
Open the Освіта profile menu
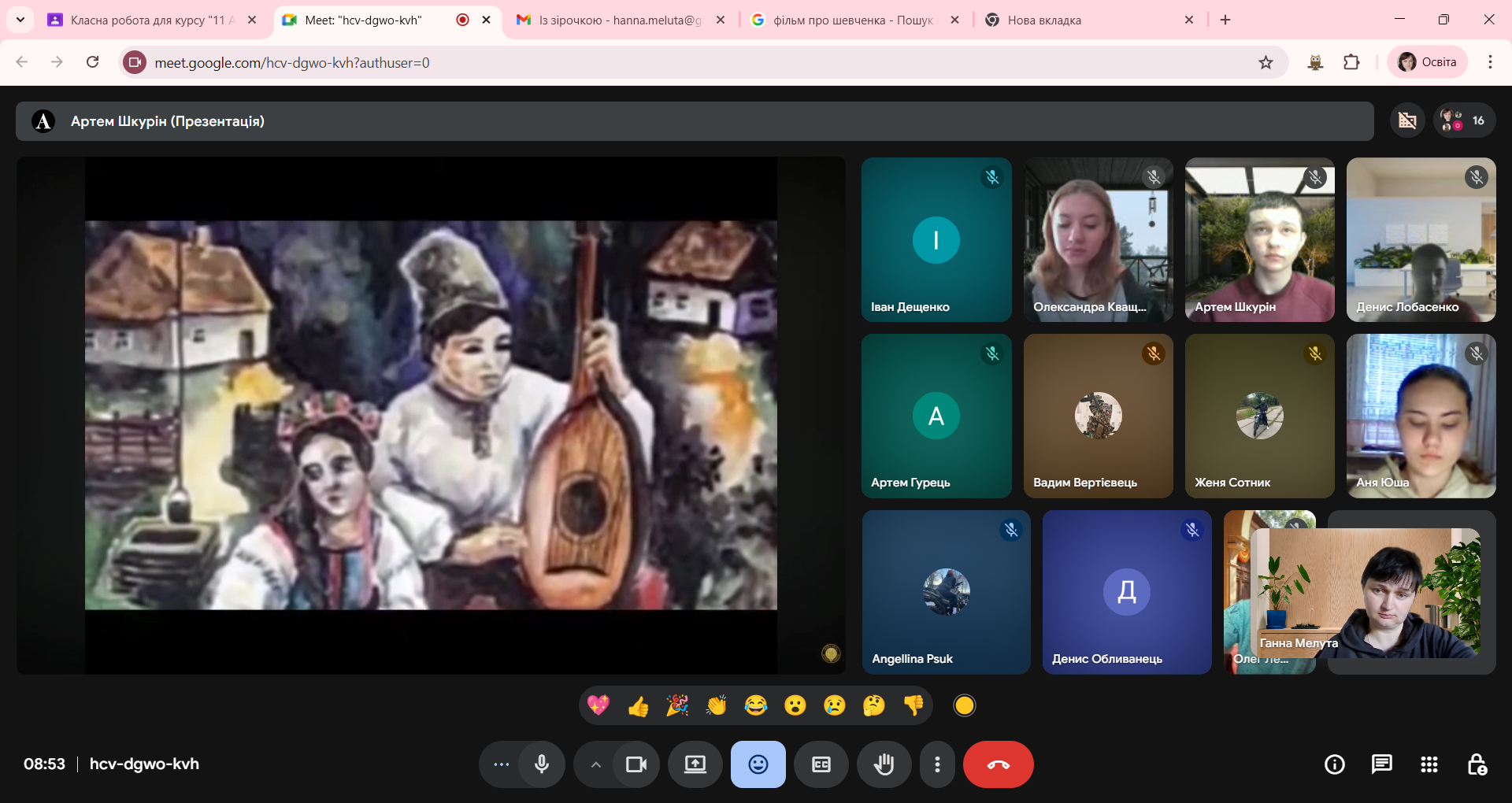click(1428, 62)
